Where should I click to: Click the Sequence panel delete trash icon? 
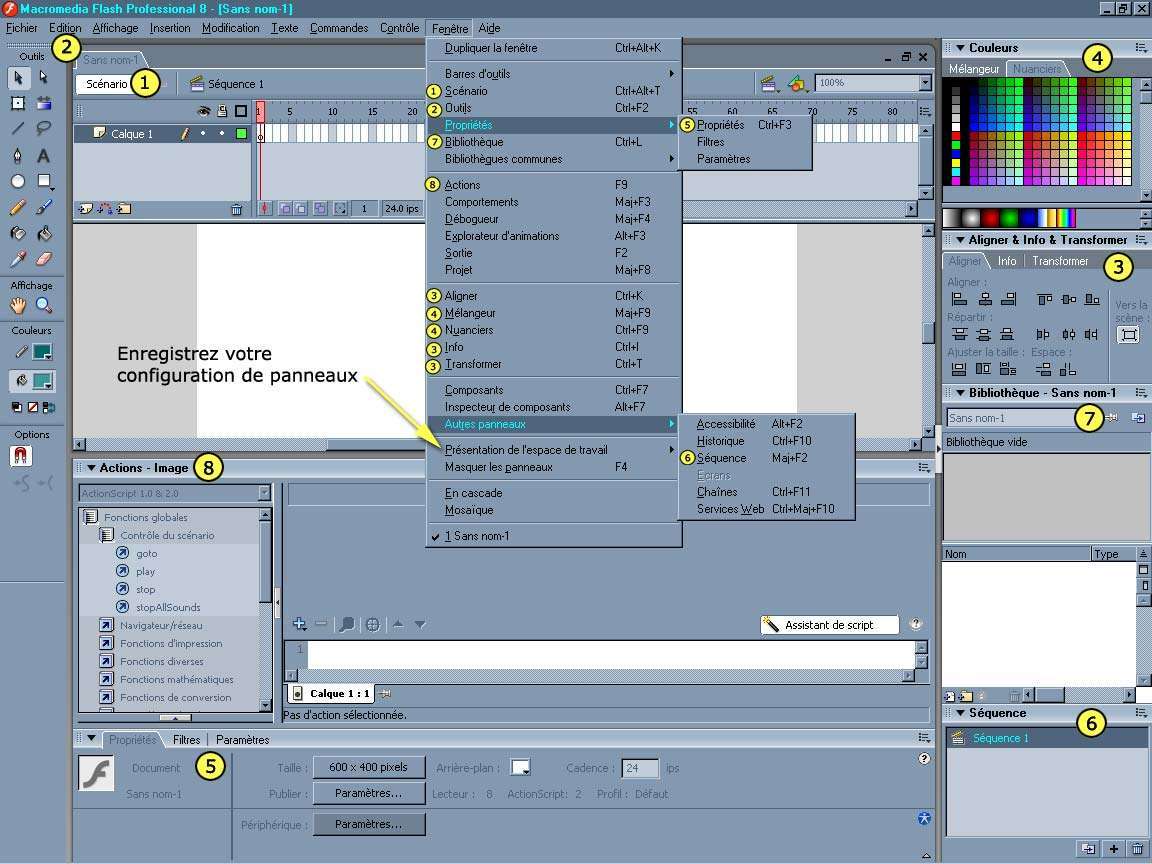(1137, 849)
